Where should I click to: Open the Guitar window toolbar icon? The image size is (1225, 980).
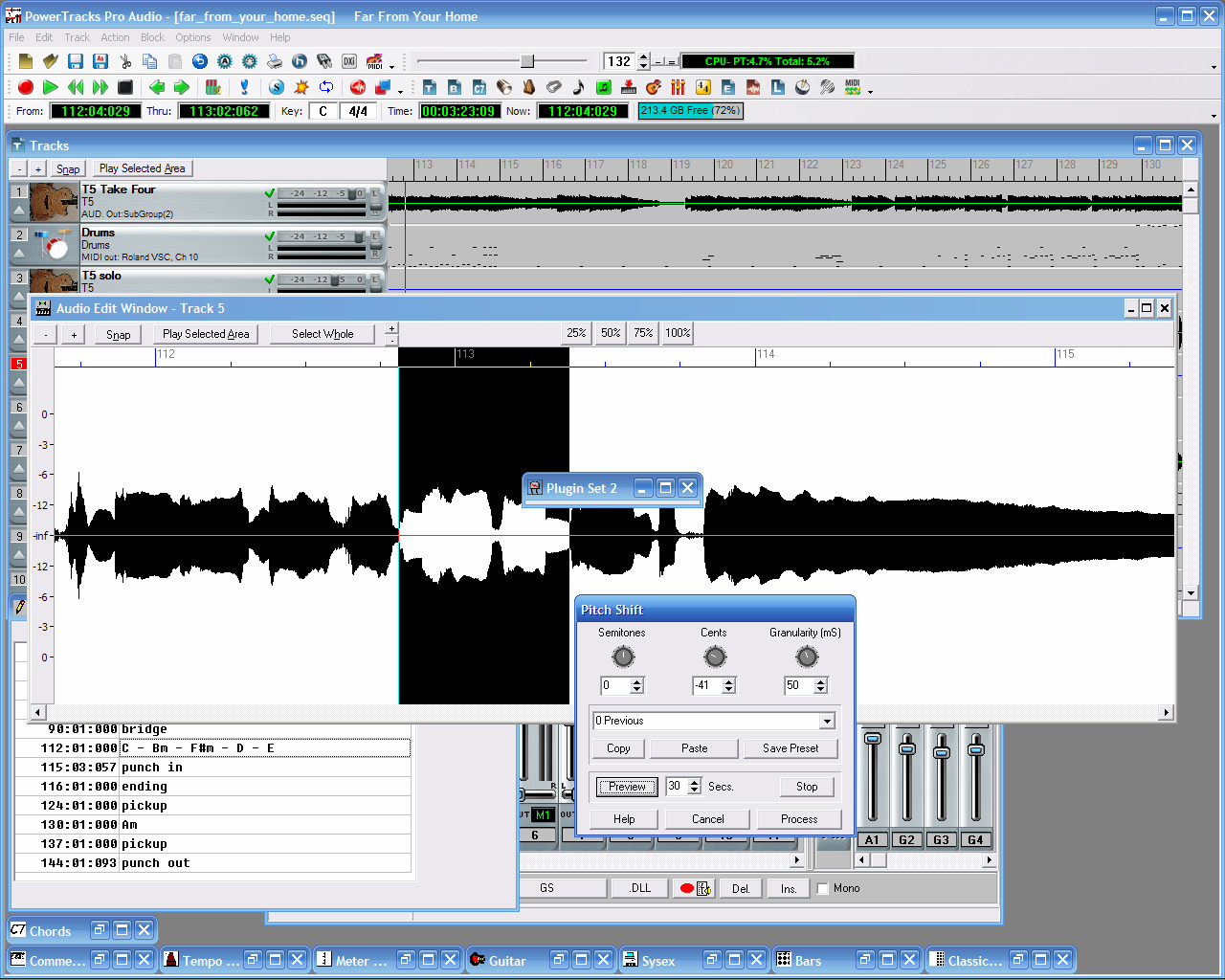pyautogui.click(x=654, y=87)
